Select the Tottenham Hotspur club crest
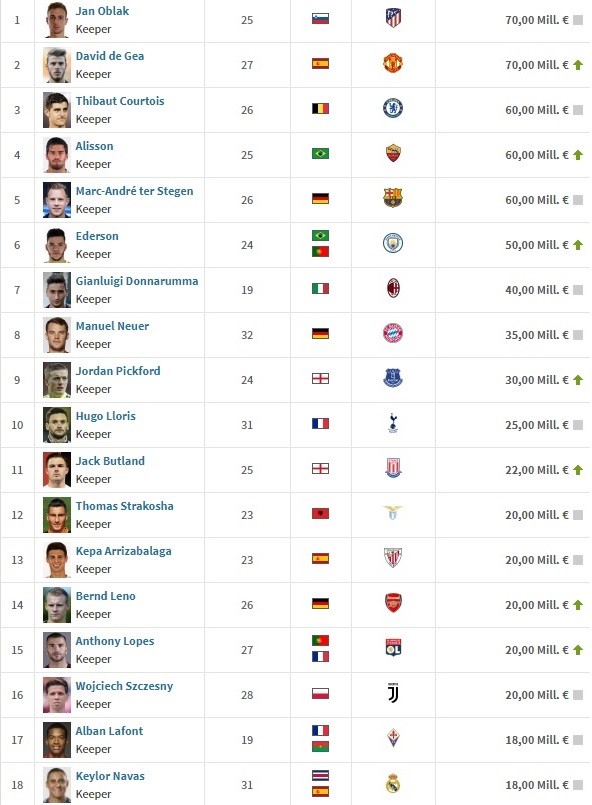 393,424
